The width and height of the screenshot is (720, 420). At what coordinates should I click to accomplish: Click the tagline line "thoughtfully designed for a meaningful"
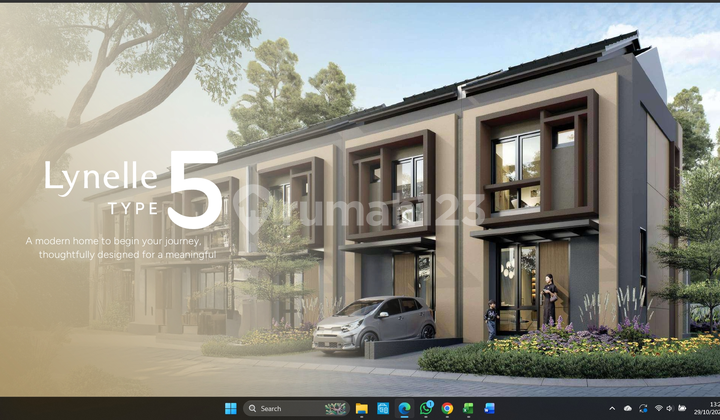[x=127, y=254]
